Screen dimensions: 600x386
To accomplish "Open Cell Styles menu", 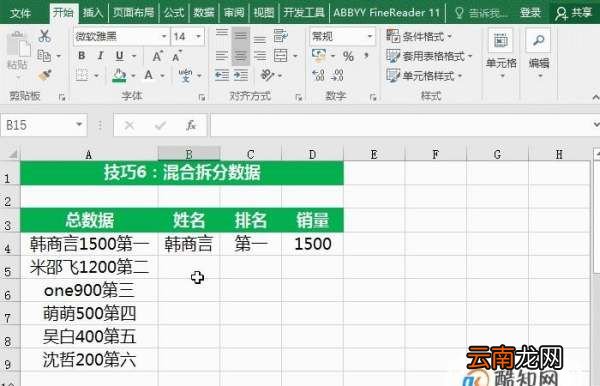I will coord(424,76).
